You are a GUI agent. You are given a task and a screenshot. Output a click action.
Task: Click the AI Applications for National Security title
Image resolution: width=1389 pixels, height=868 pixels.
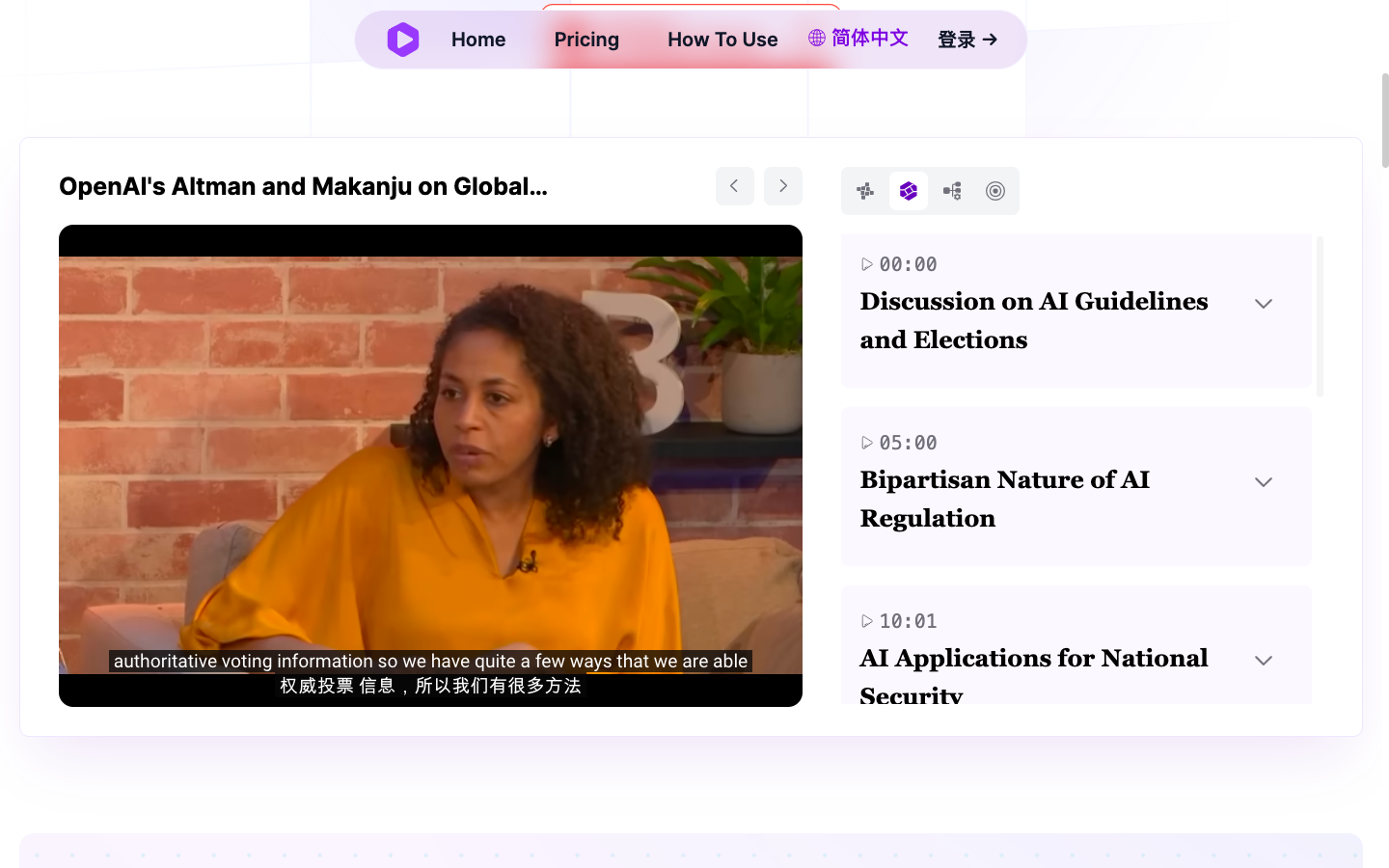point(1034,678)
